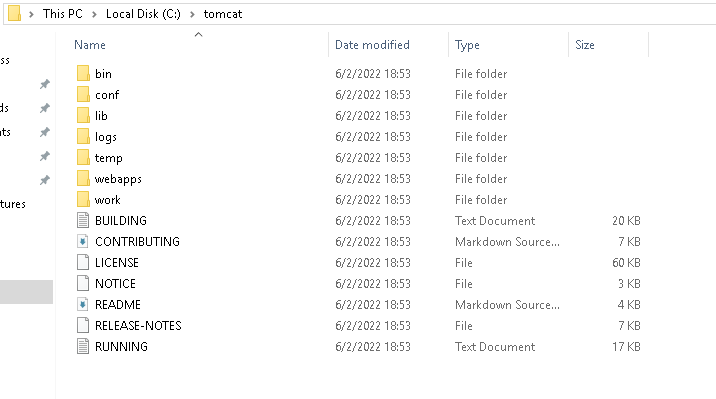Select the bin folder icon

click(83, 74)
